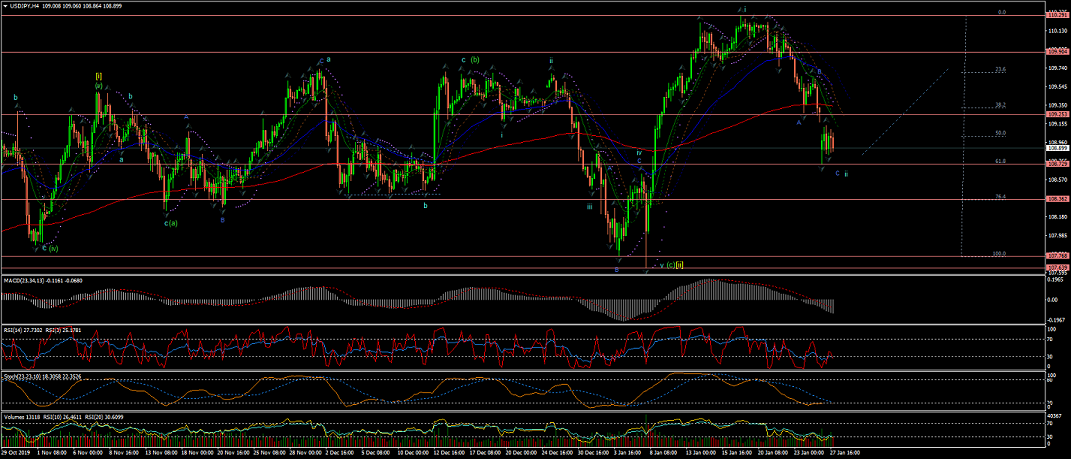Click the 109.253 horizontal line price tag
This screenshot has height=459, width=1071.
(x=1057, y=114)
